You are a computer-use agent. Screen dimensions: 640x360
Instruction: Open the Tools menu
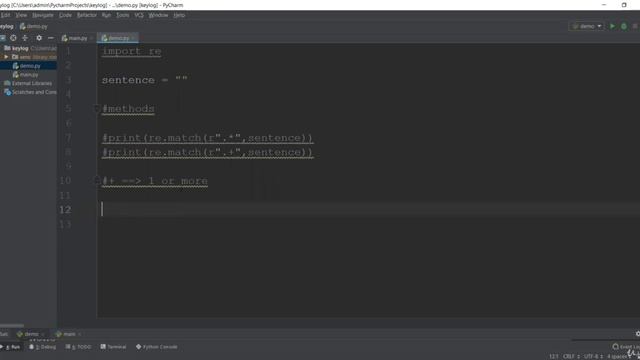click(x=122, y=15)
